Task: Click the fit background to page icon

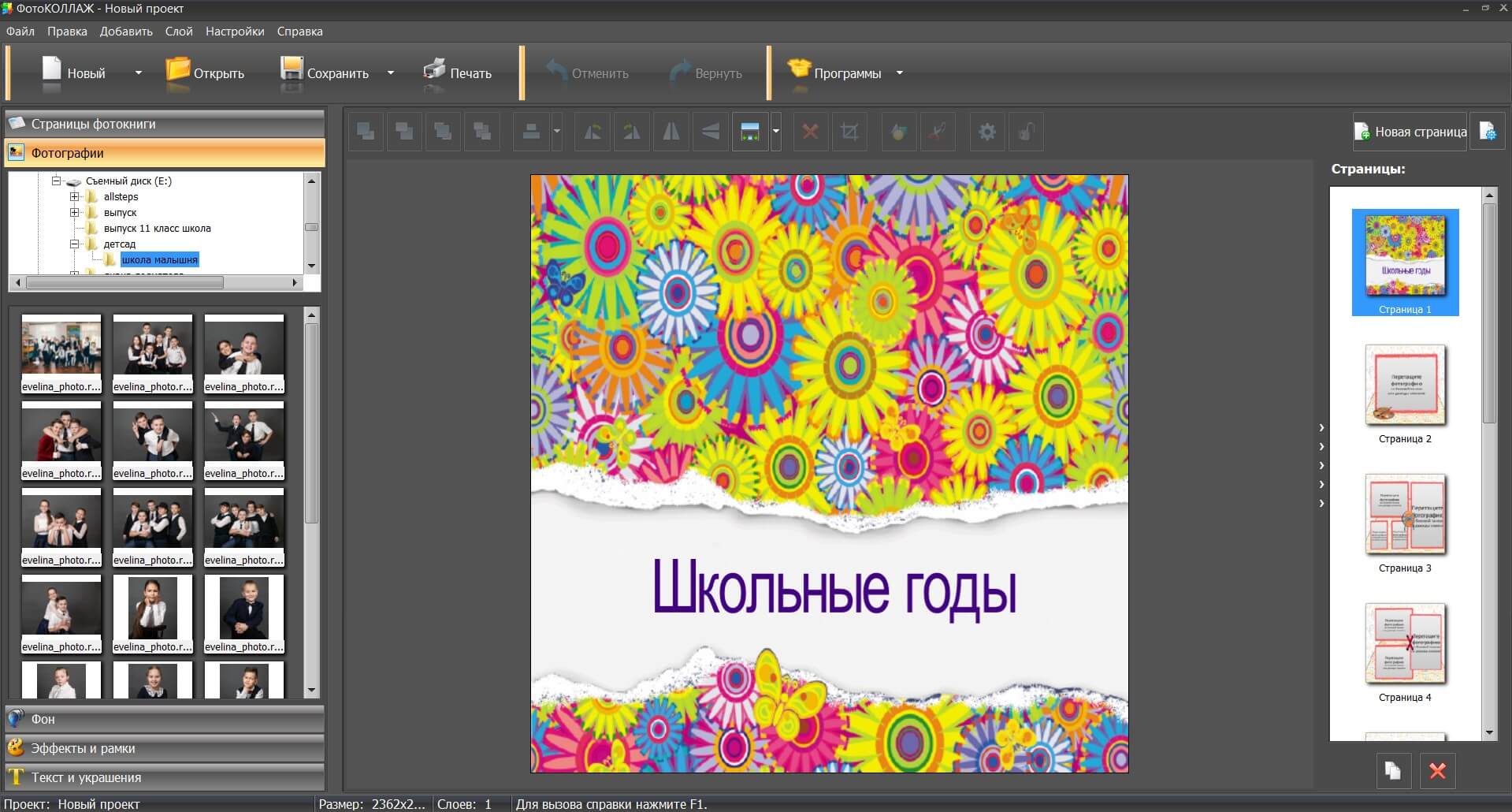Action: 750,132
